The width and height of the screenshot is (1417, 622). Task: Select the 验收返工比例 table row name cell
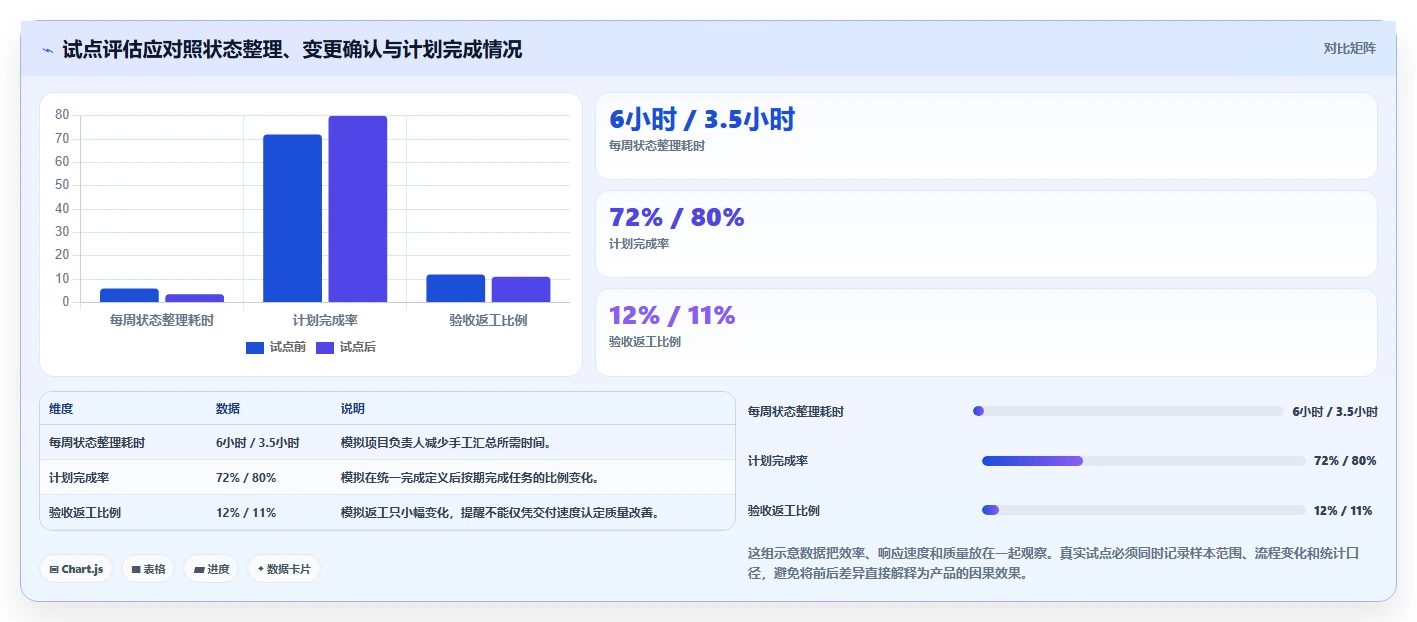coord(85,512)
